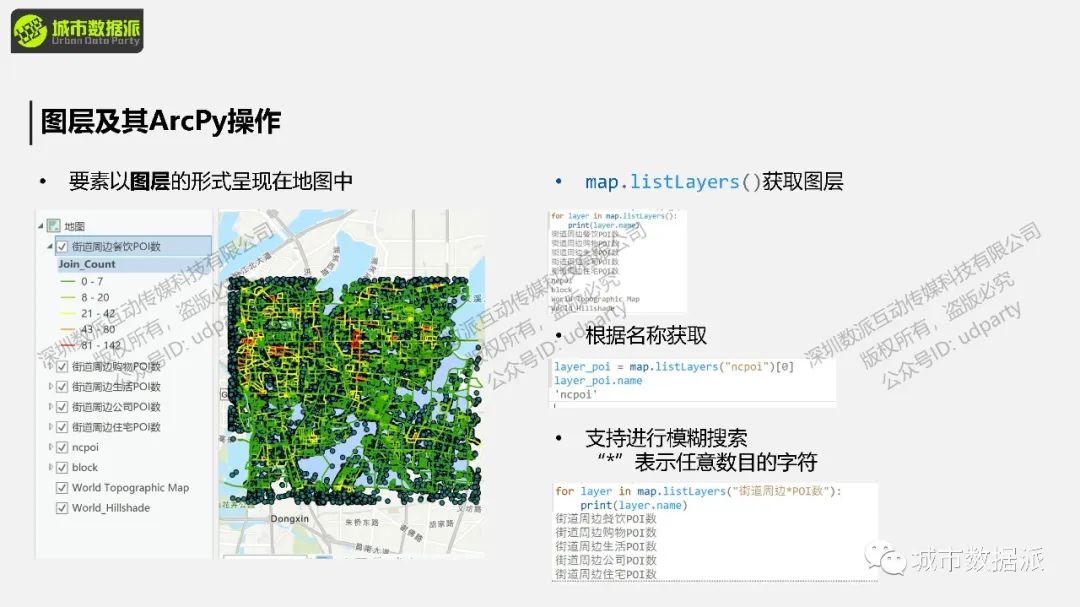The width and height of the screenshot is (1080, 607).
Task: Click the Join_Count field heading
Action: tap(87, 264)
